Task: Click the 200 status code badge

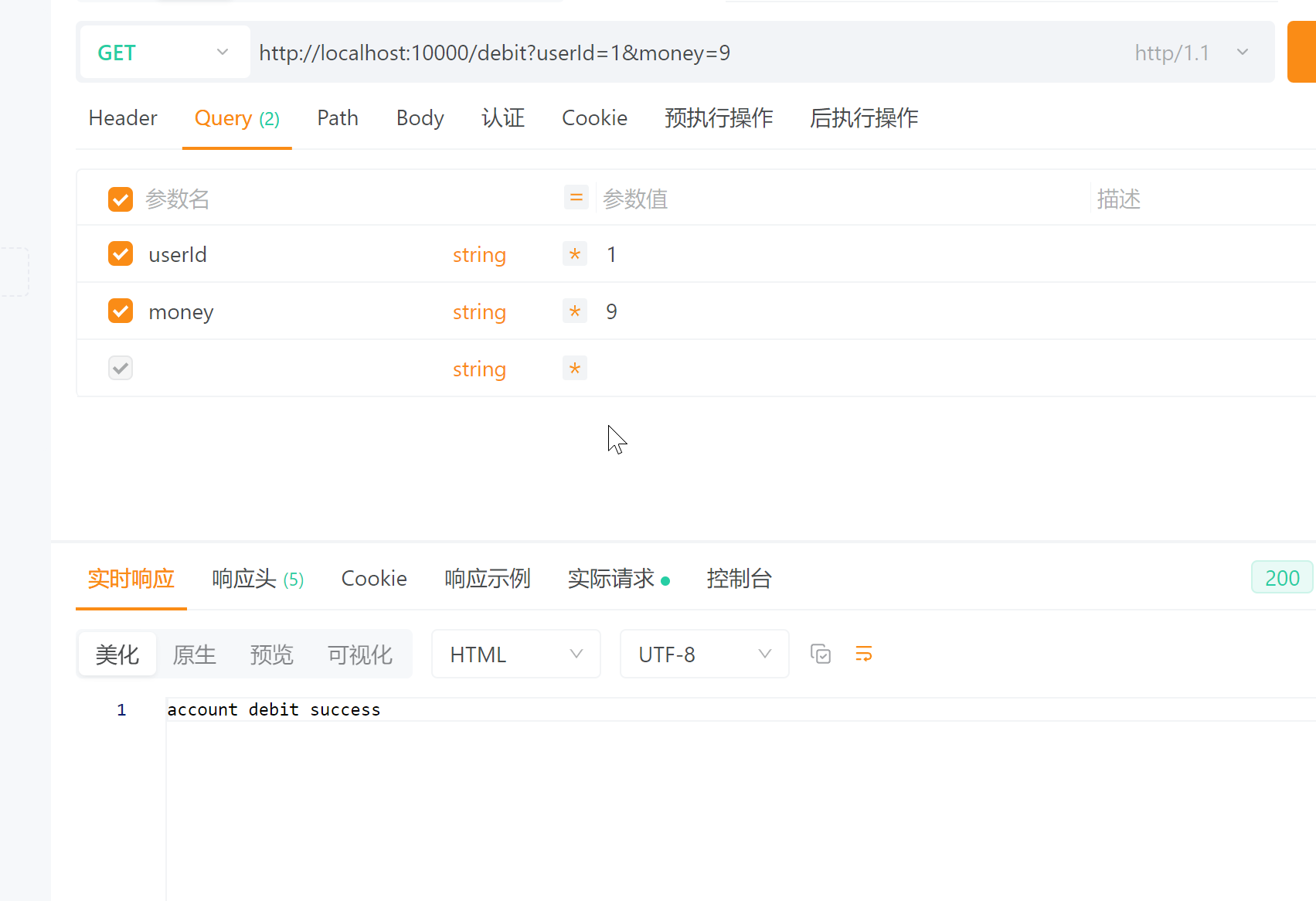Action: [x=1282, y=577]
